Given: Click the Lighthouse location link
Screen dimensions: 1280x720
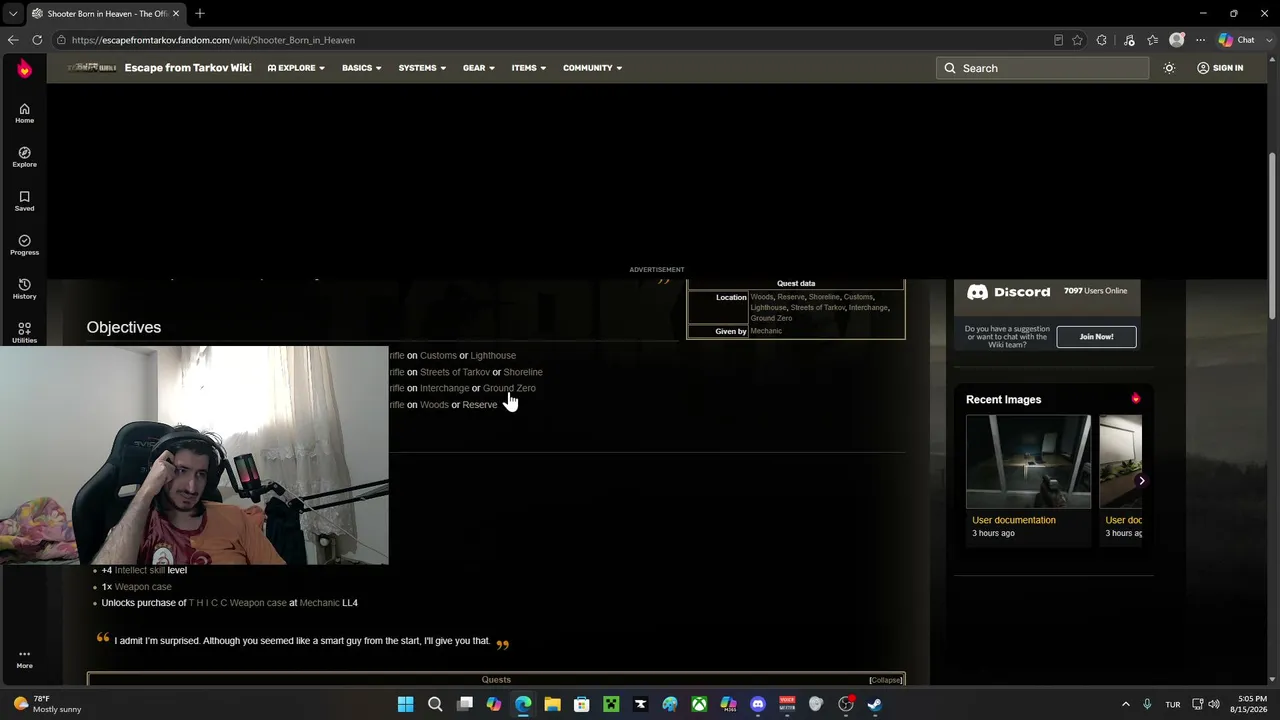Looking at the screenshot, I should (493, 356).
